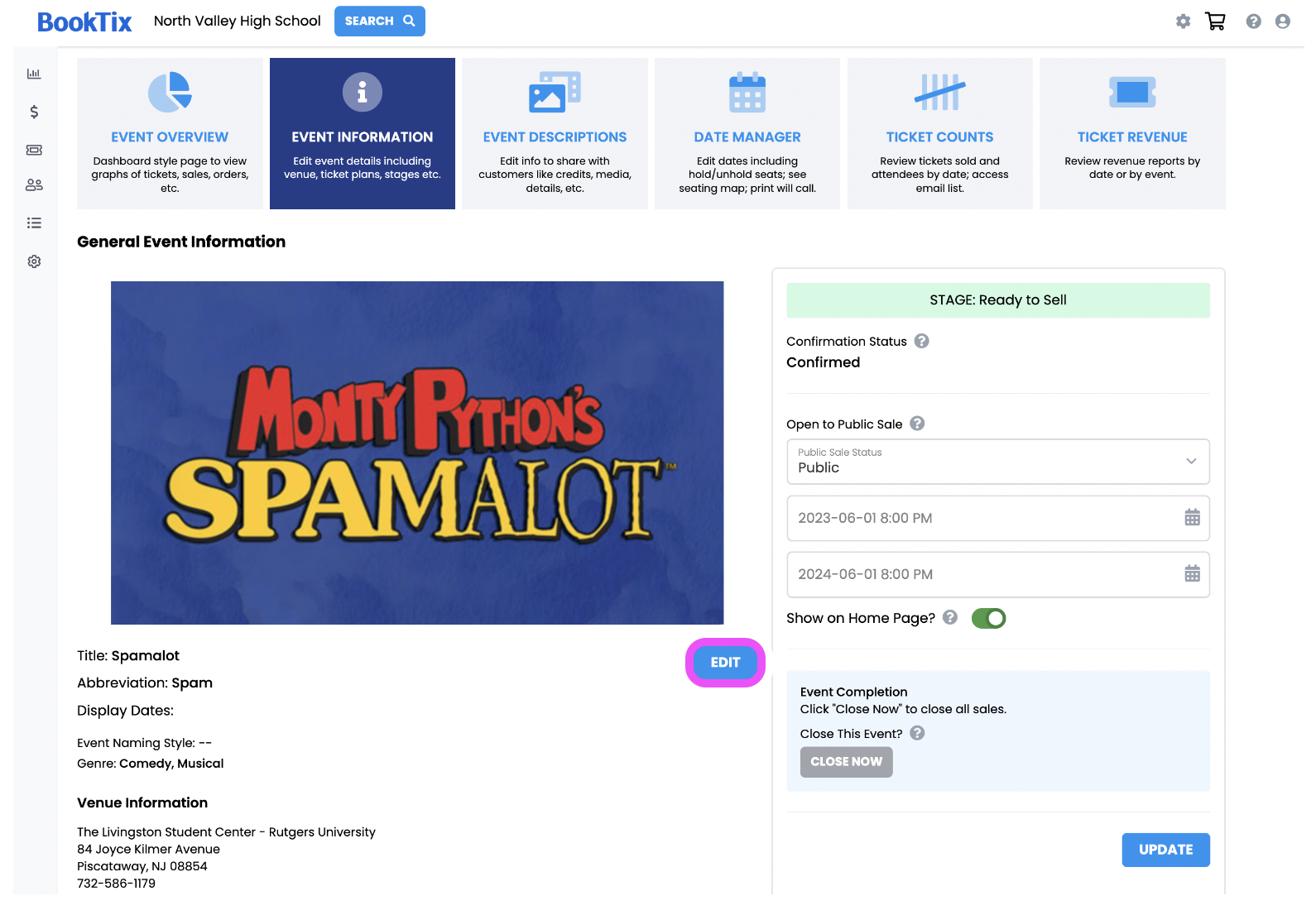This screenshot has height=915, width=1316.
Task: Click the 'Genre: Comedy, Musical' text
Action: click(x=151, y=764)
